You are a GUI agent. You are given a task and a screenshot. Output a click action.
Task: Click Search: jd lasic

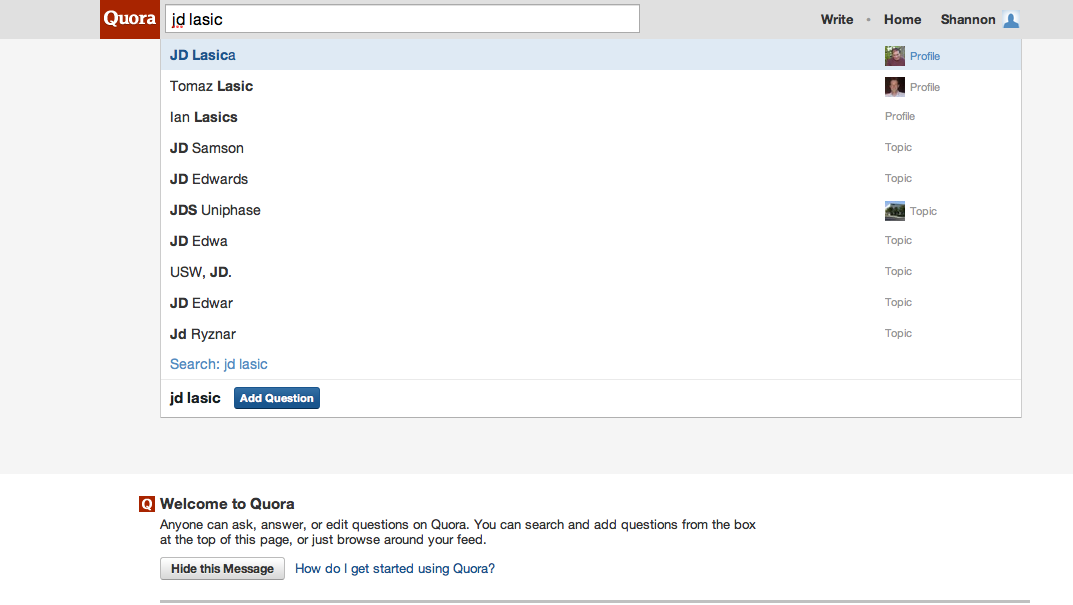(218, 364)
